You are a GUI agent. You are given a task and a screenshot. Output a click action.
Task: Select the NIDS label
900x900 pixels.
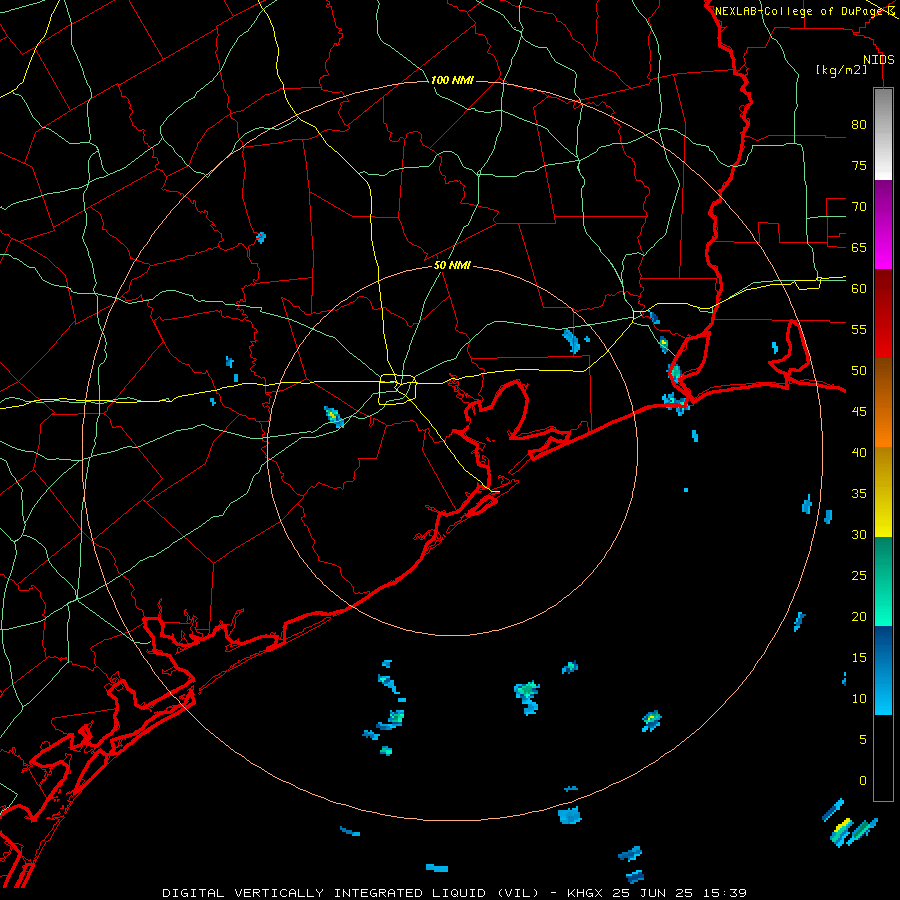pyautogui.click(x=879, y=60)
